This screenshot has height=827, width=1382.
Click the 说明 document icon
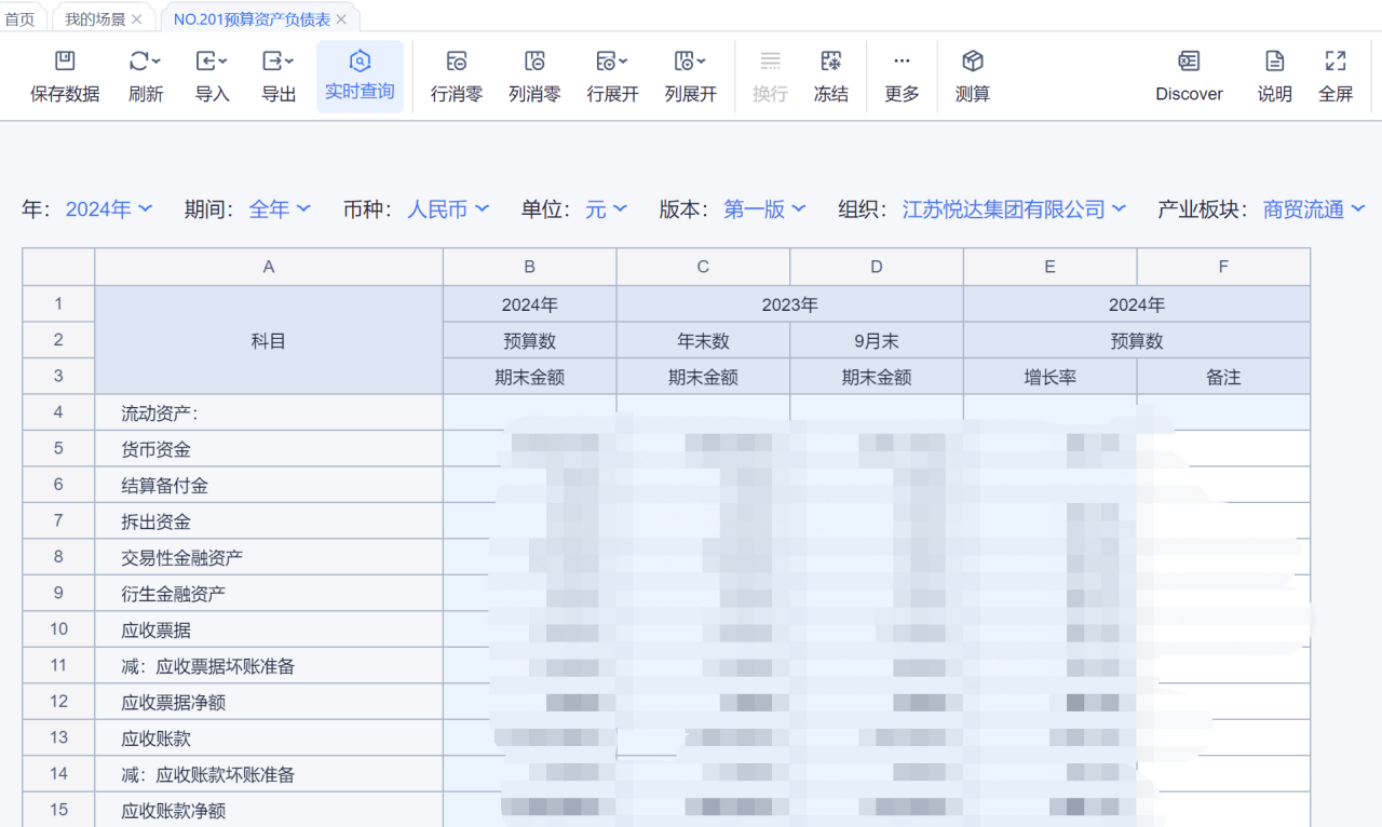(1275, 62)
